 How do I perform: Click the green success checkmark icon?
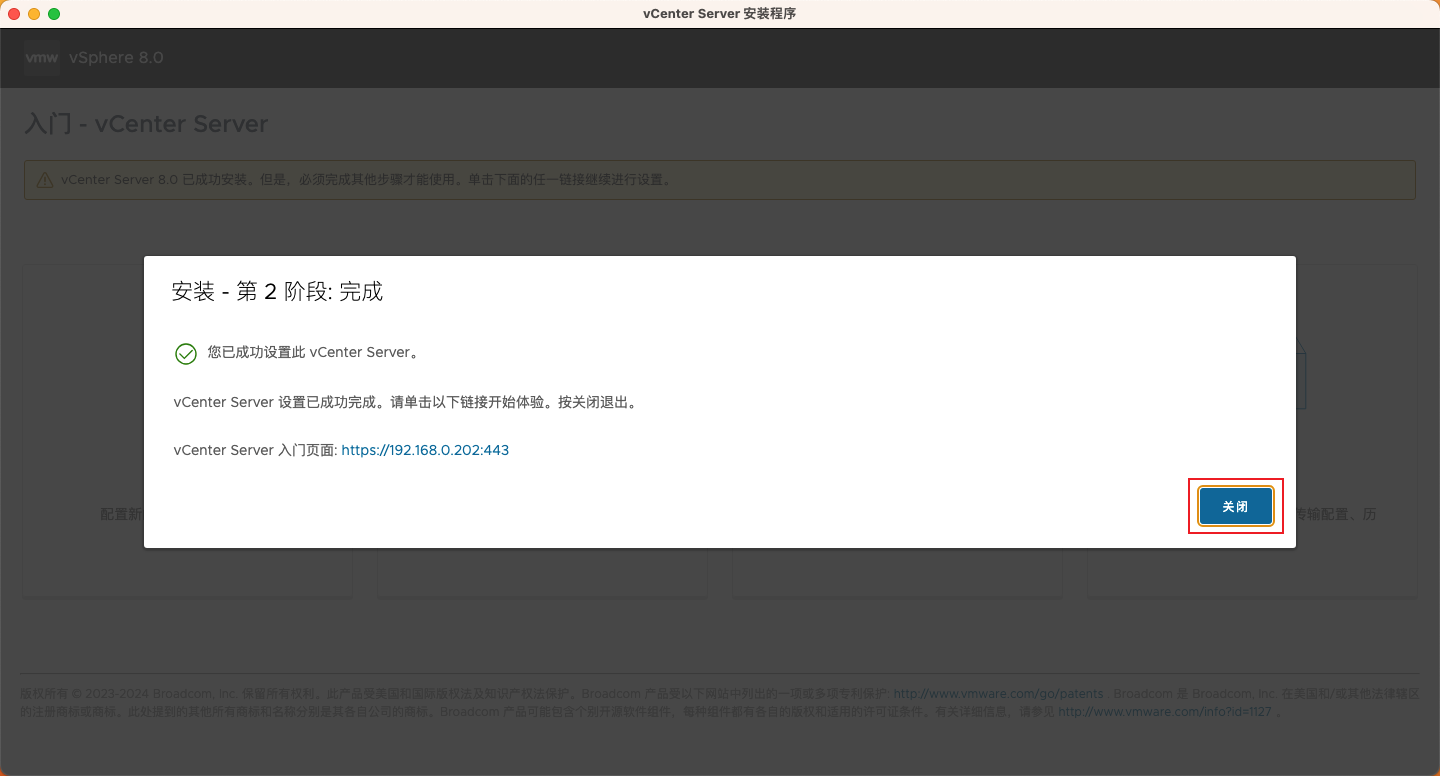pos(186,353)
